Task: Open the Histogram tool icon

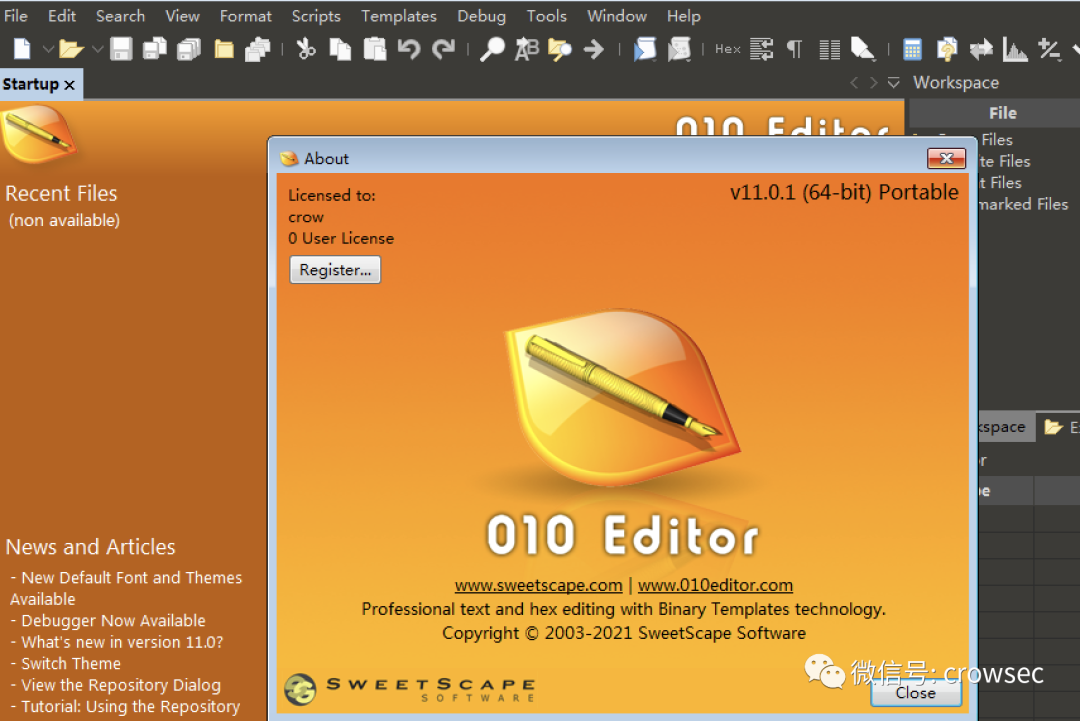Action: click(1015, 49)
